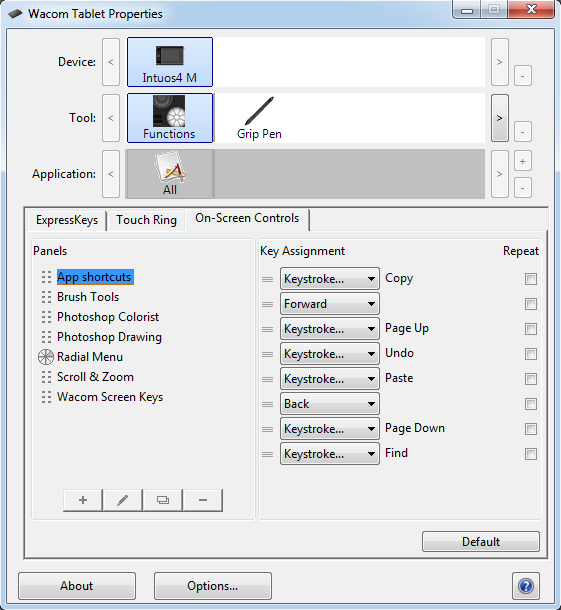Open the Options... dialog
Image resolution: width=561 pixels, height=610 pixels.
tap(213, 586)
